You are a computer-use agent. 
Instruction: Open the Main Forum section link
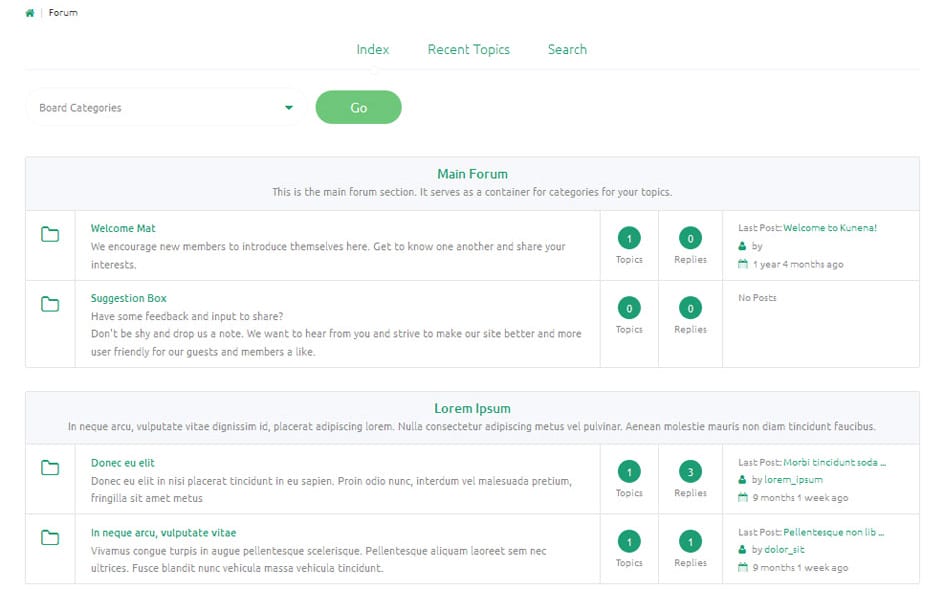click(x=472, y=174)
